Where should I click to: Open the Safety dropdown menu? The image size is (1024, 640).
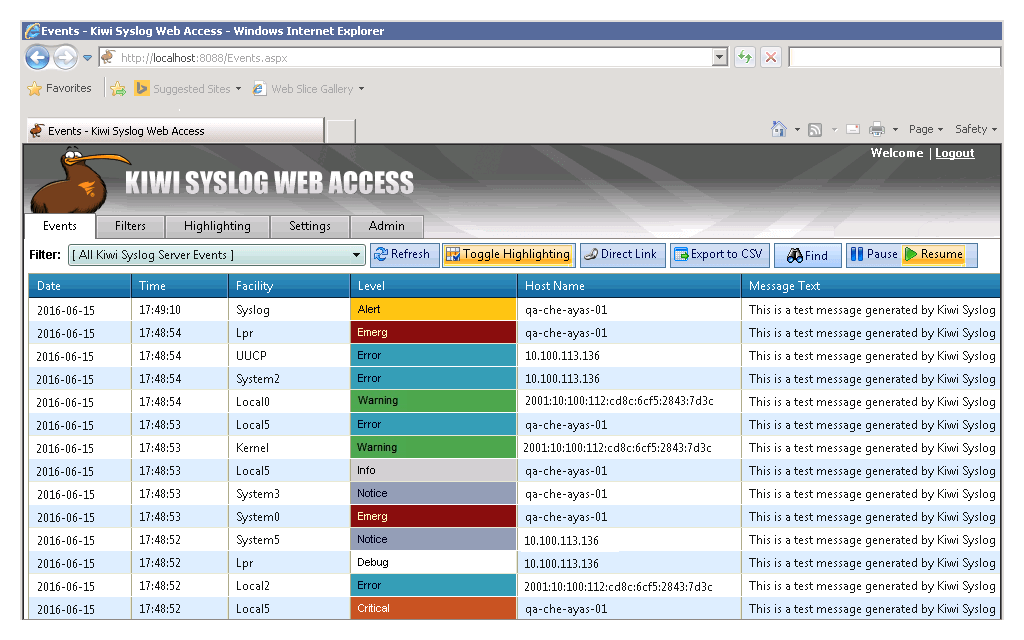tap(972, 129)
